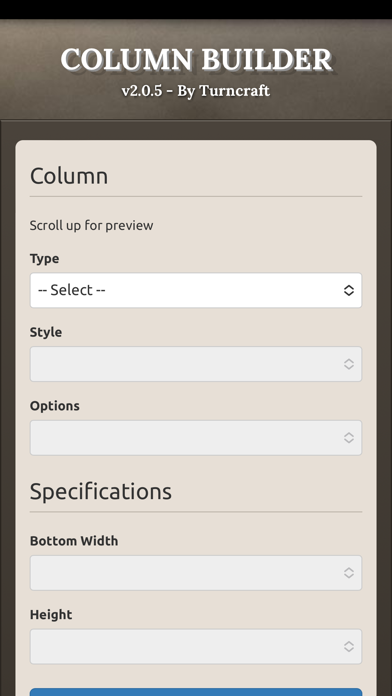Click the Specifications section heading
The width and height of the screenshot is (392, 696).
[101, 491]
